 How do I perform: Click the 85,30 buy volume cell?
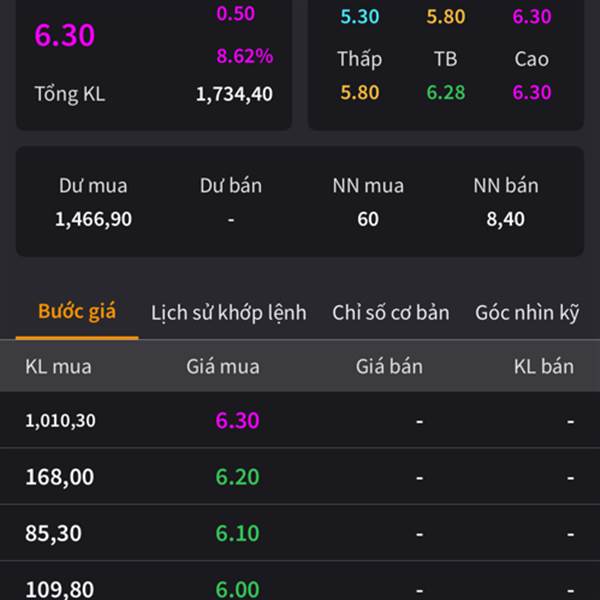coord(54,533)
